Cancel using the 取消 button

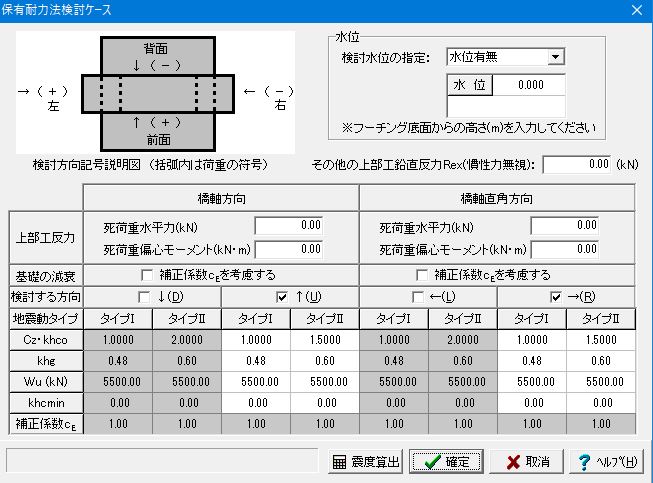pos(526,461)
